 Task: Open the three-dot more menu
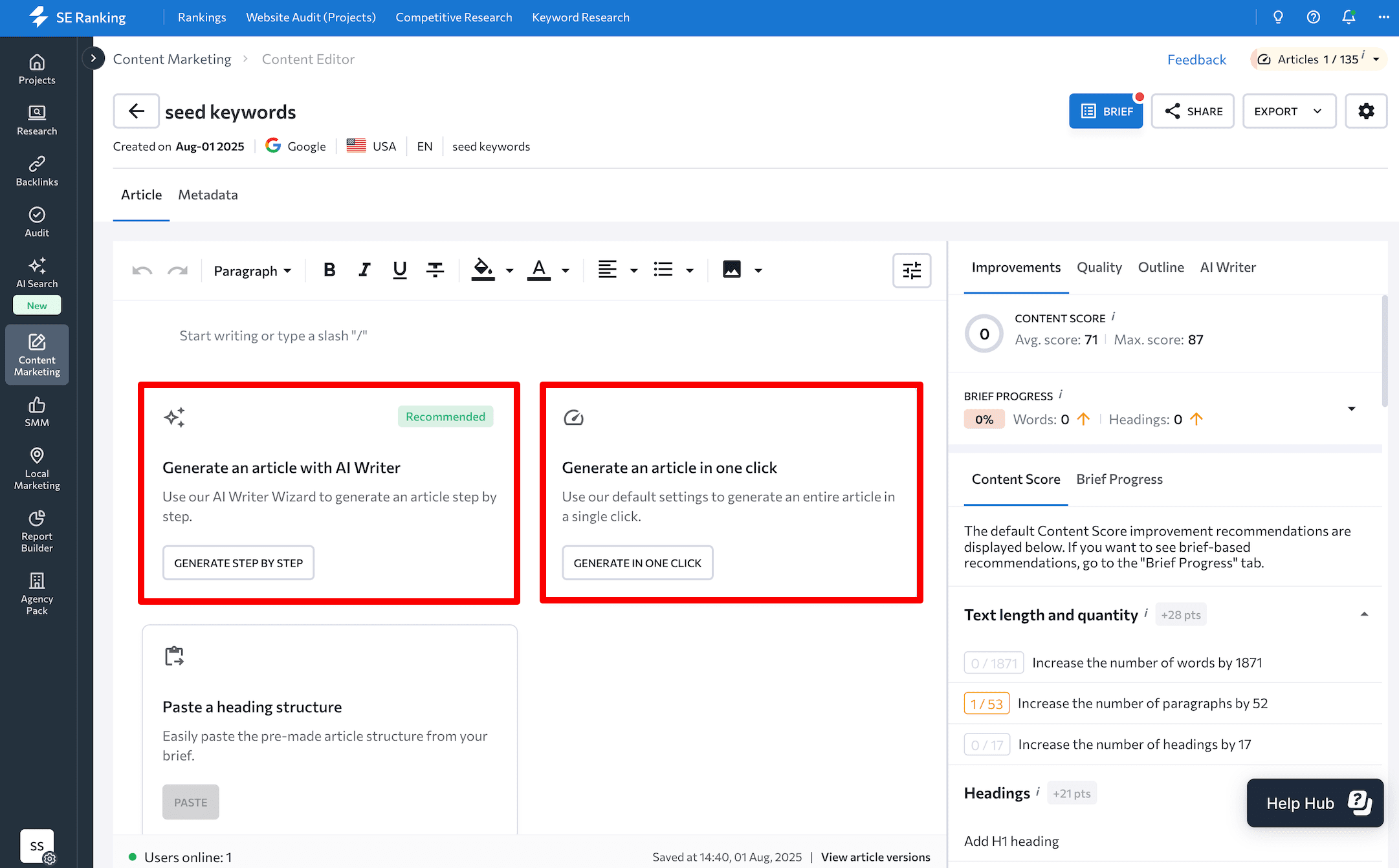[x=1383, y=17]
